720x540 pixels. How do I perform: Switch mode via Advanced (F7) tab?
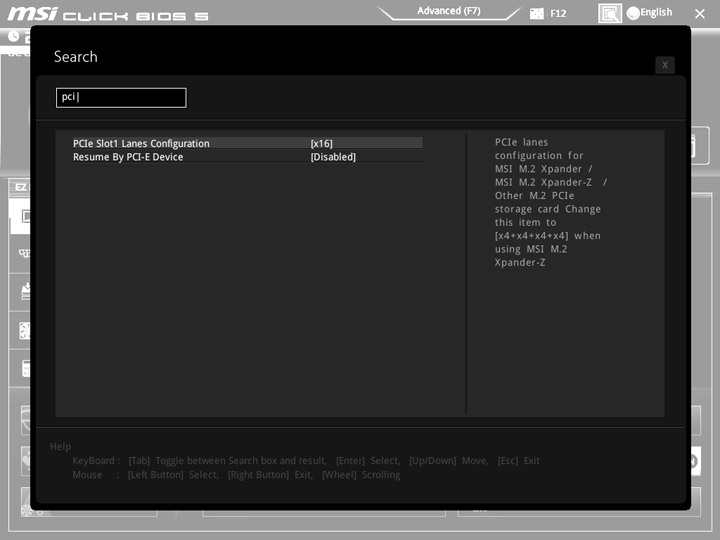[449, 11]
